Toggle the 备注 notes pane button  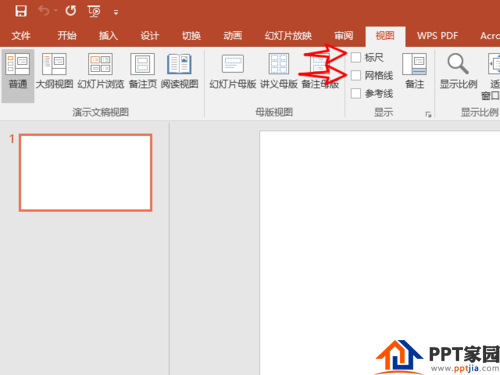click(415, 72)
